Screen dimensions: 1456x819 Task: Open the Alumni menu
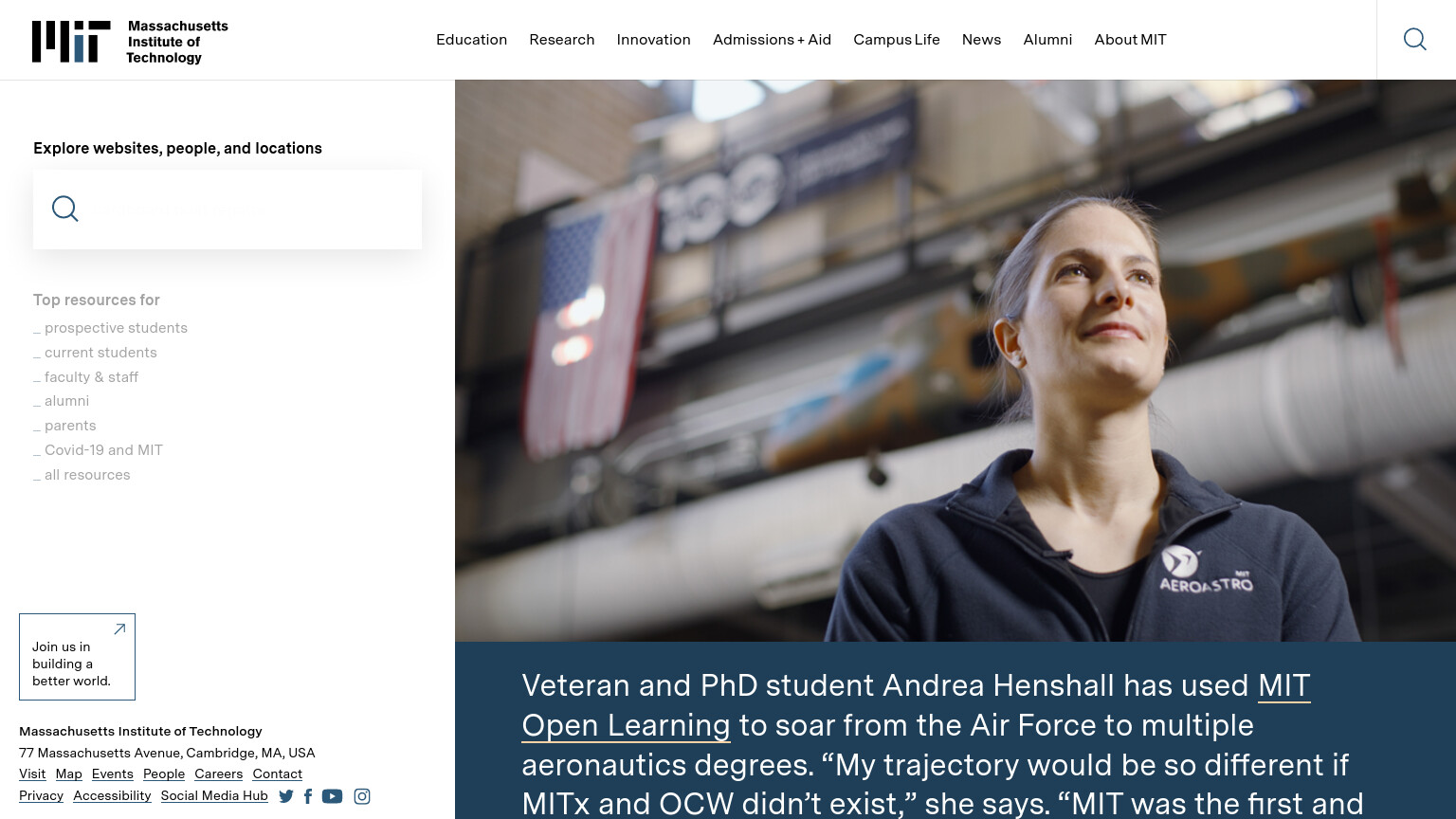[1047, 40]
